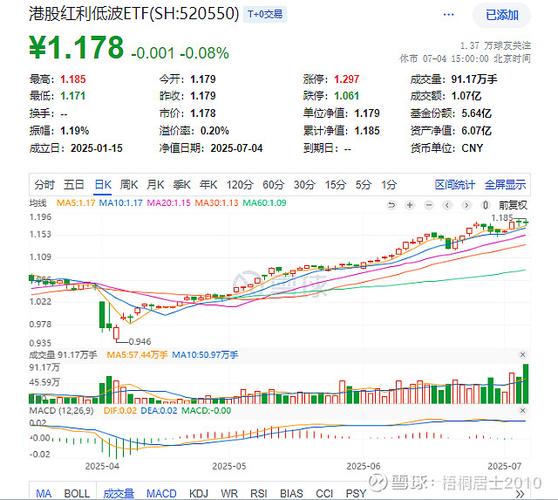Viewport: 558px width, 500px height.
Task: Click the 0.946 low price marker on chart
Action: coord(140,342)
